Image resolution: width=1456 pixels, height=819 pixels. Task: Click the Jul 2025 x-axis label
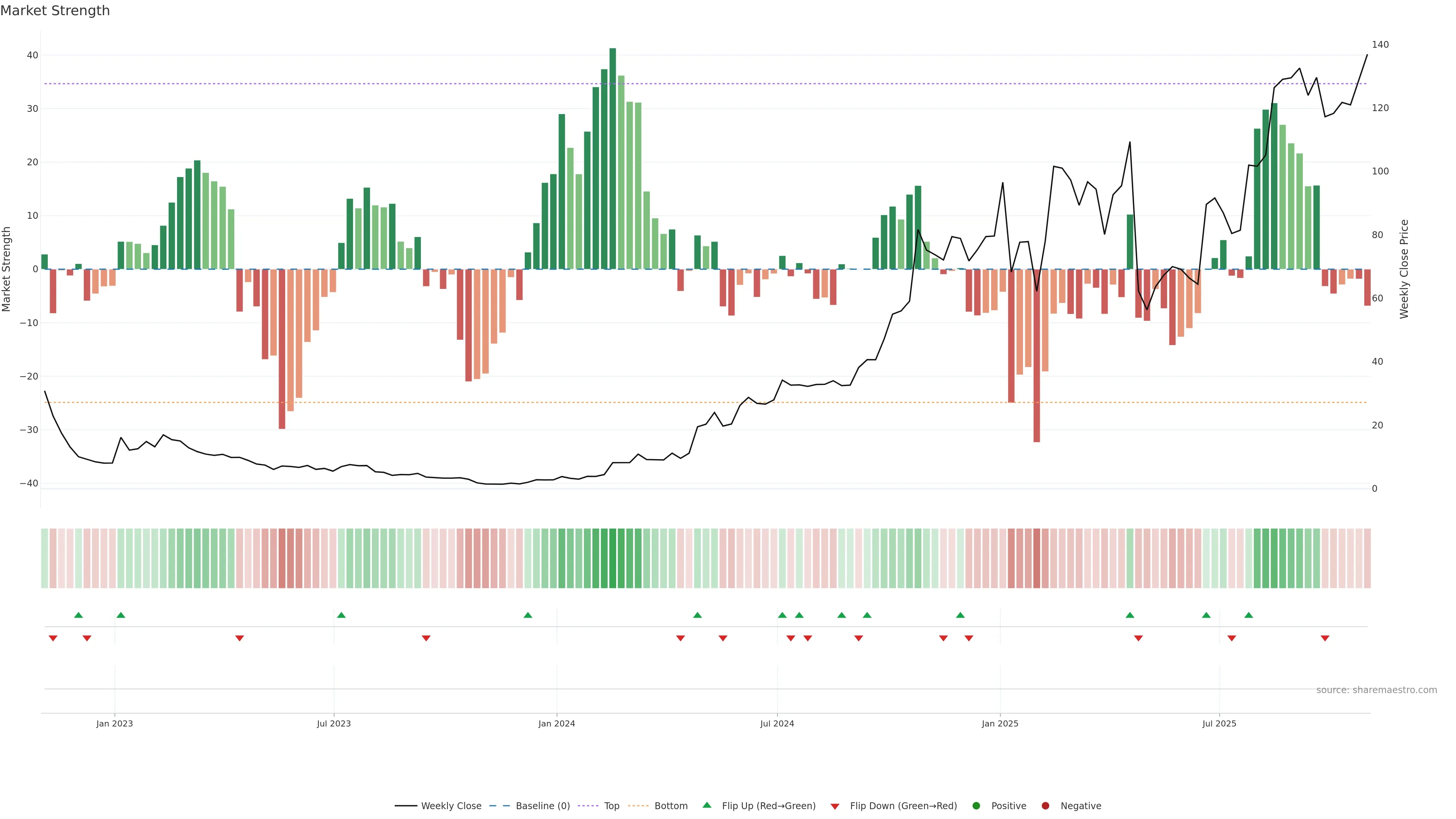coord(1219,723)
